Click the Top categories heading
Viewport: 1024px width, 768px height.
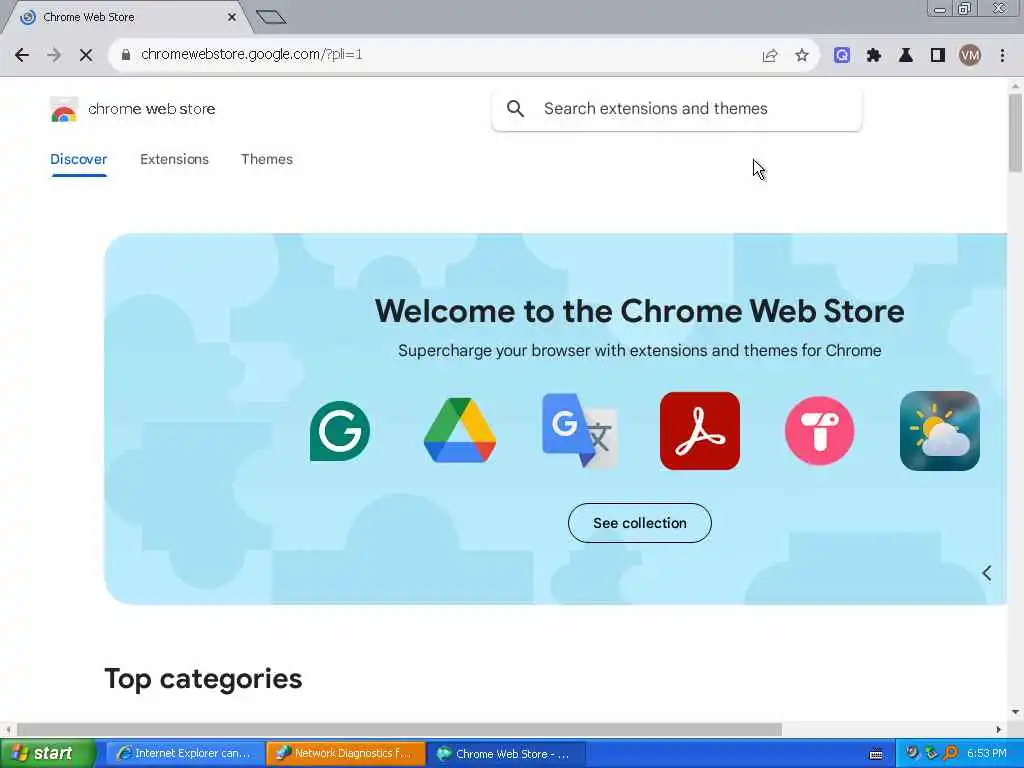(203, 679)
